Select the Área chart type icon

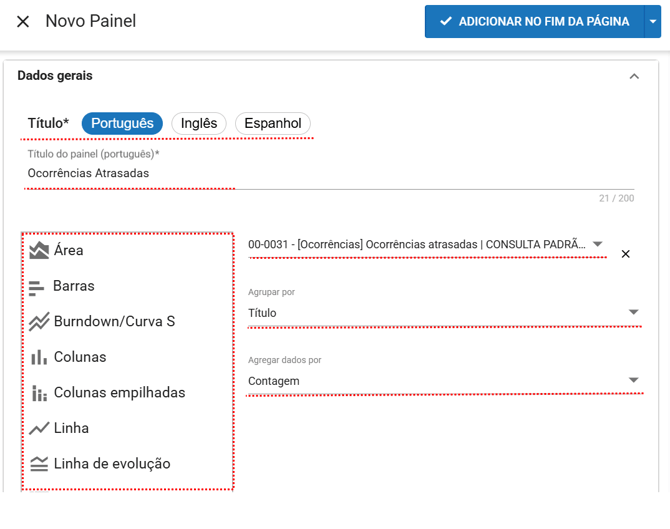point(39,250)
